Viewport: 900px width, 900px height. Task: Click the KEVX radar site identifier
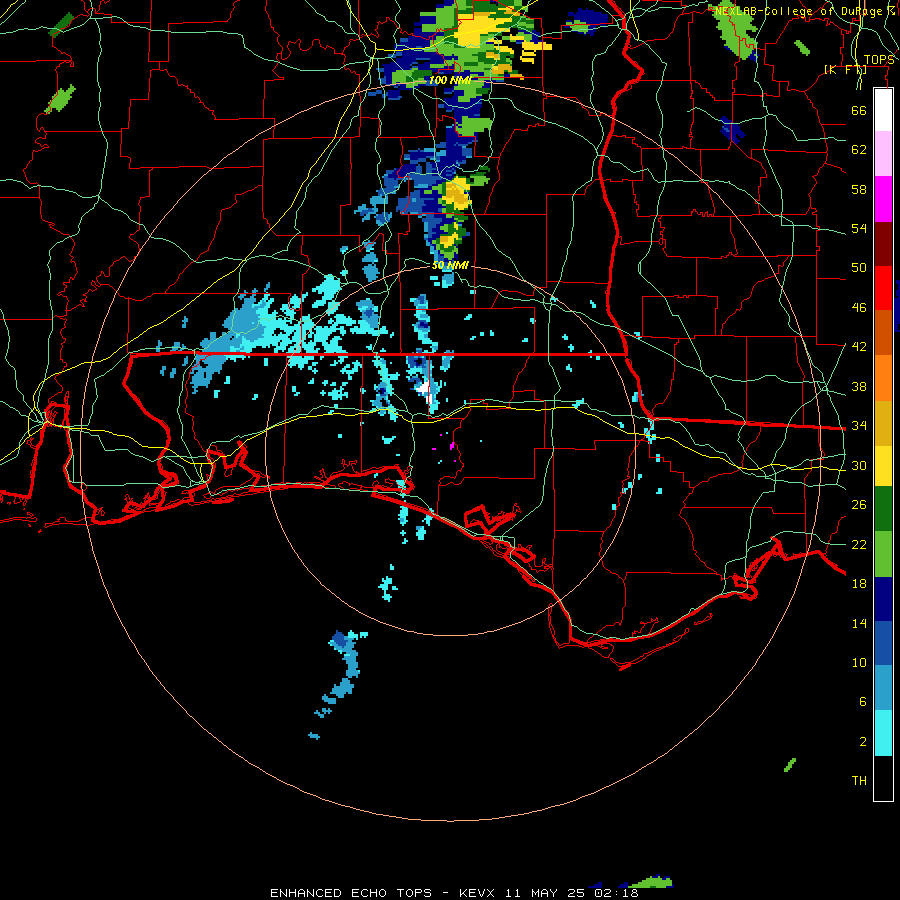coord(476,893)
